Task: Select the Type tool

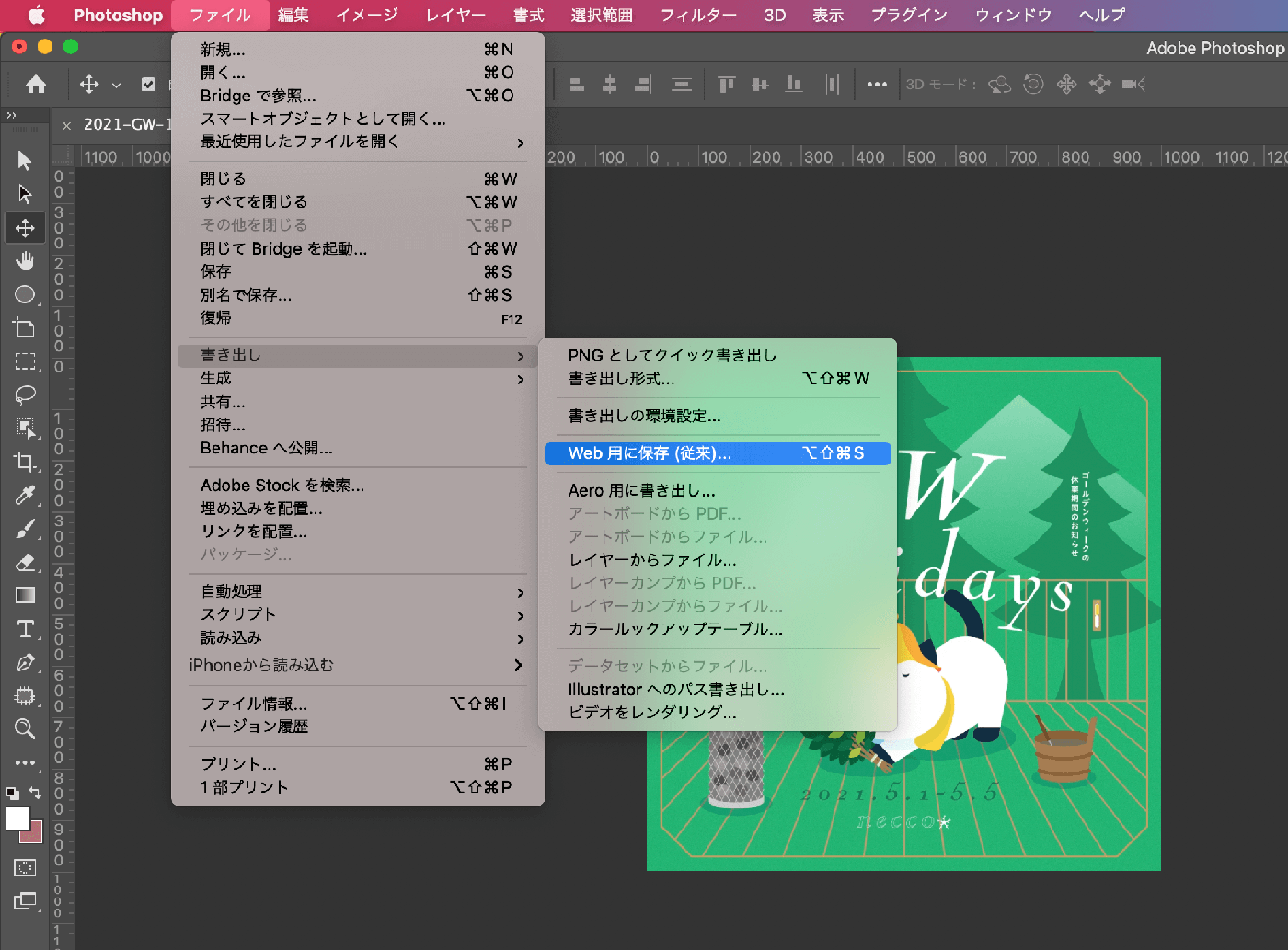Action: (x=25, y=629)
